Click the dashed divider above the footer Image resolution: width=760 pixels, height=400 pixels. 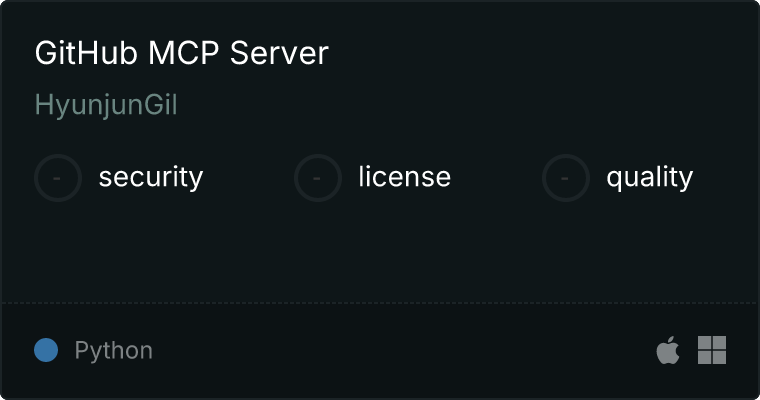tap(380, 303)
